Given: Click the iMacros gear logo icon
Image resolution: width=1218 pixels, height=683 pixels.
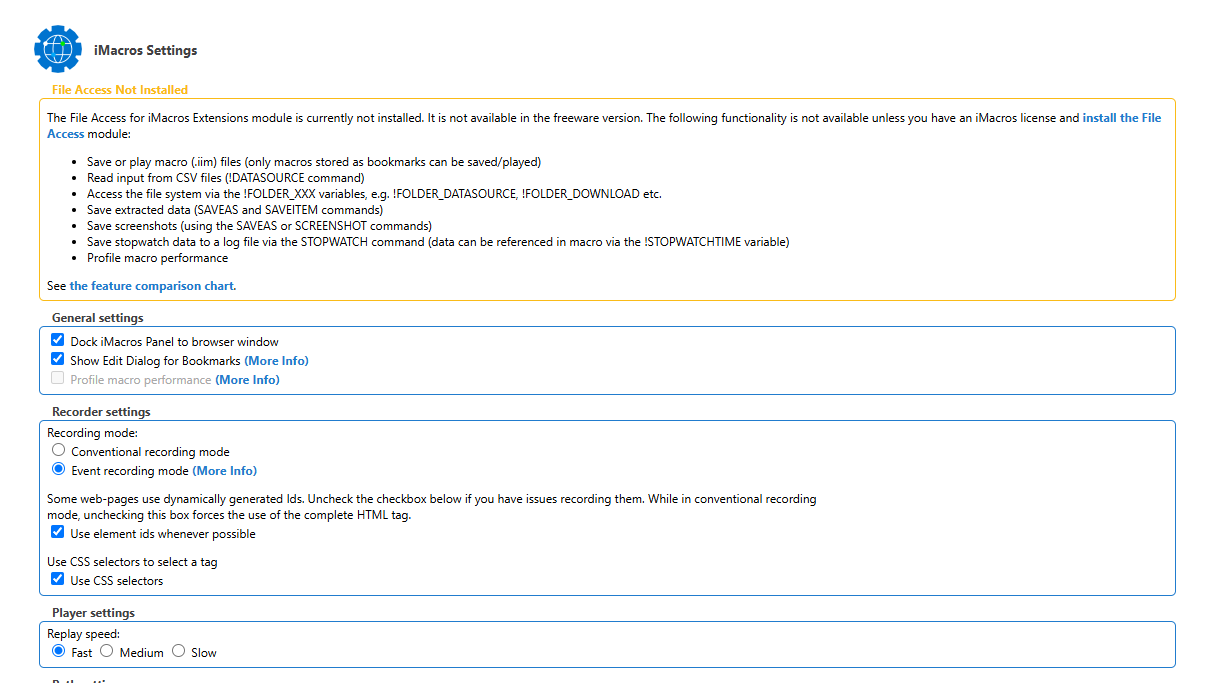Looking at the screenshot, I should pyautogui.click(x=58, y=49).
